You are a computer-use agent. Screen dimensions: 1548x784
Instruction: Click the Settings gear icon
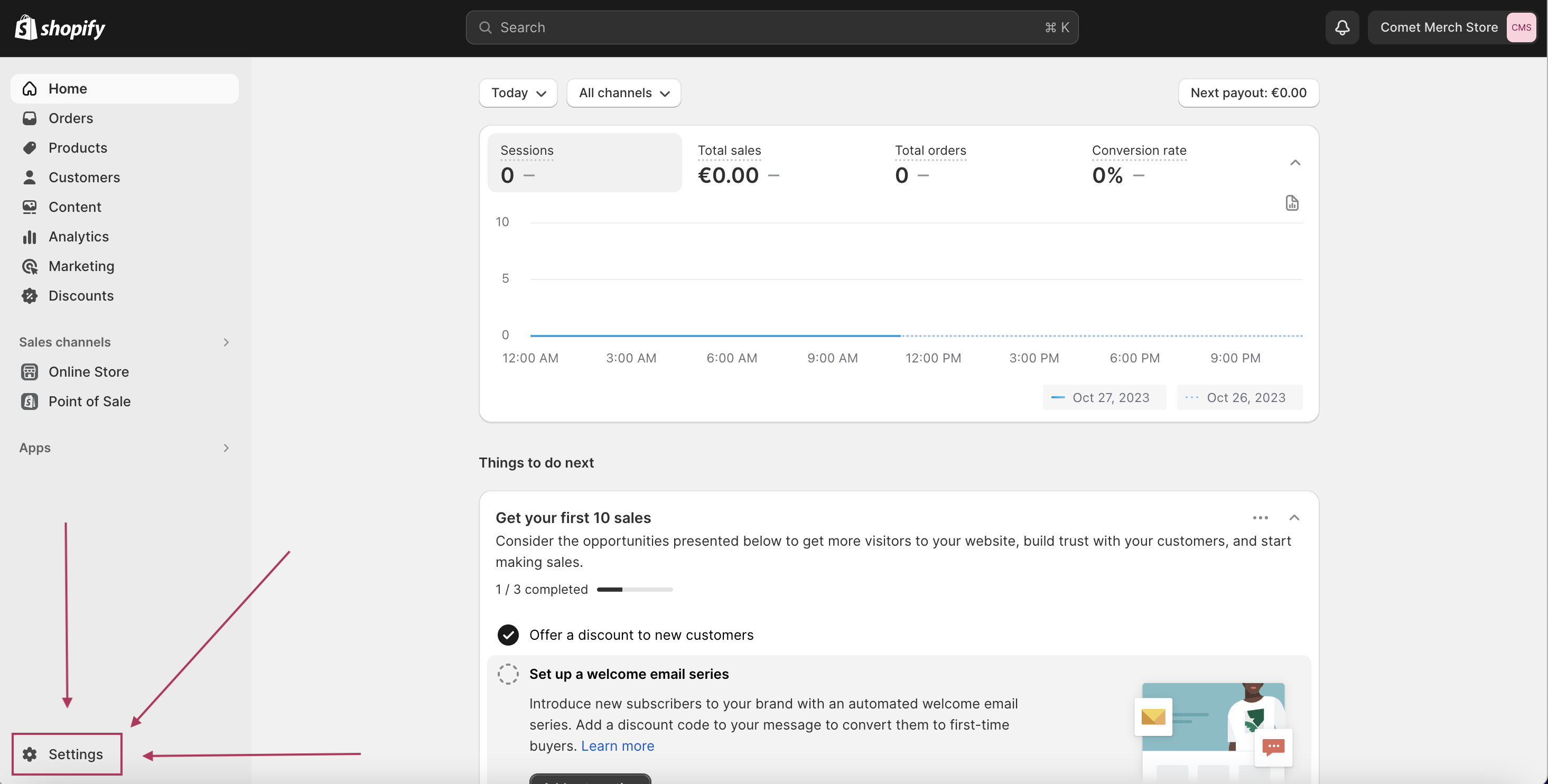[x=30, y=754]
